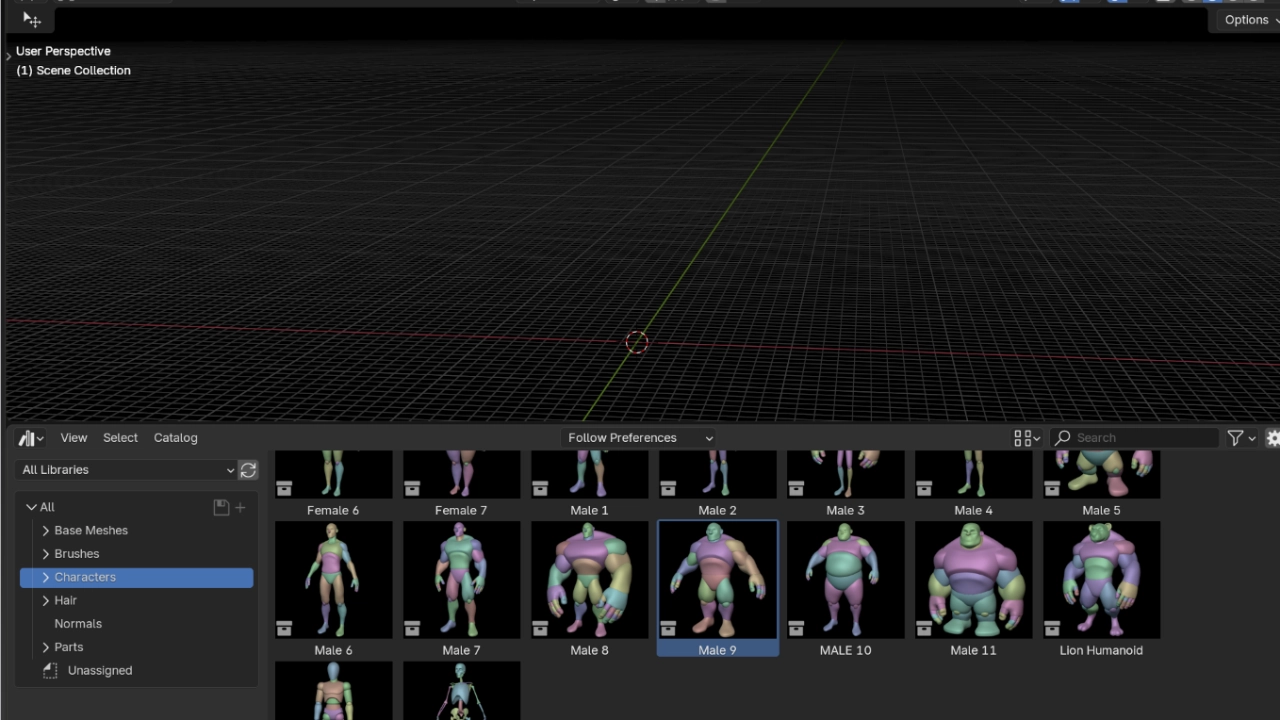The image size is (1280, 720).
Task: Expand the Brushes catalog
Action: (46, 554)
